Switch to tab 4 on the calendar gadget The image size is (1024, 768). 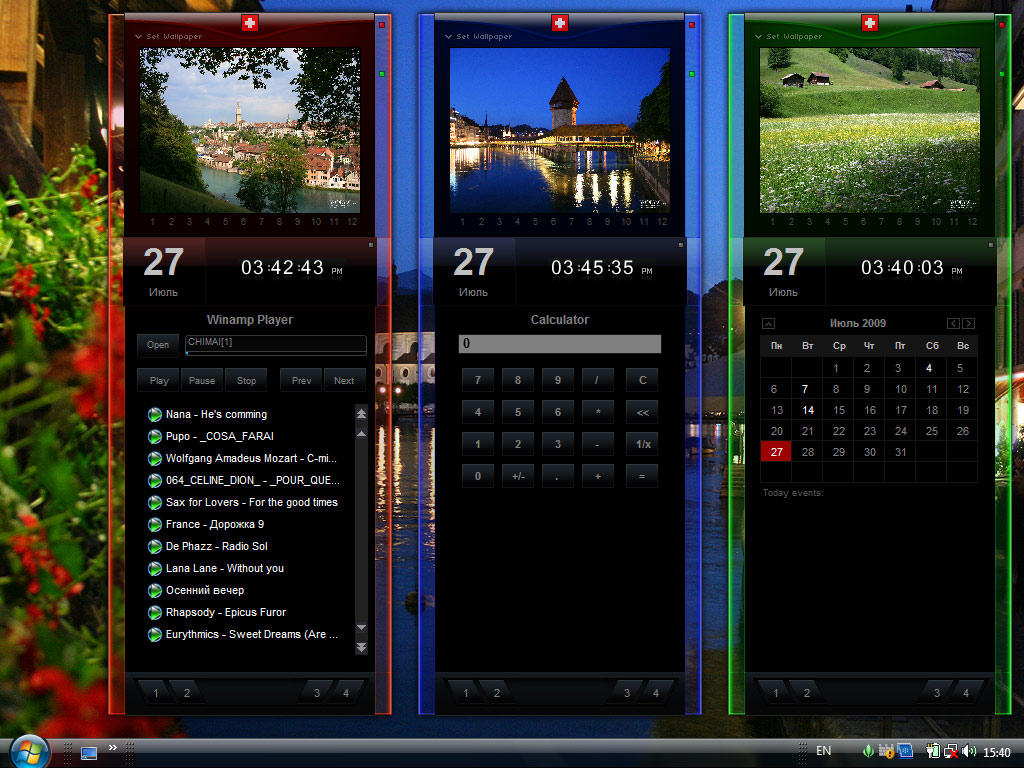pos(966,692)
